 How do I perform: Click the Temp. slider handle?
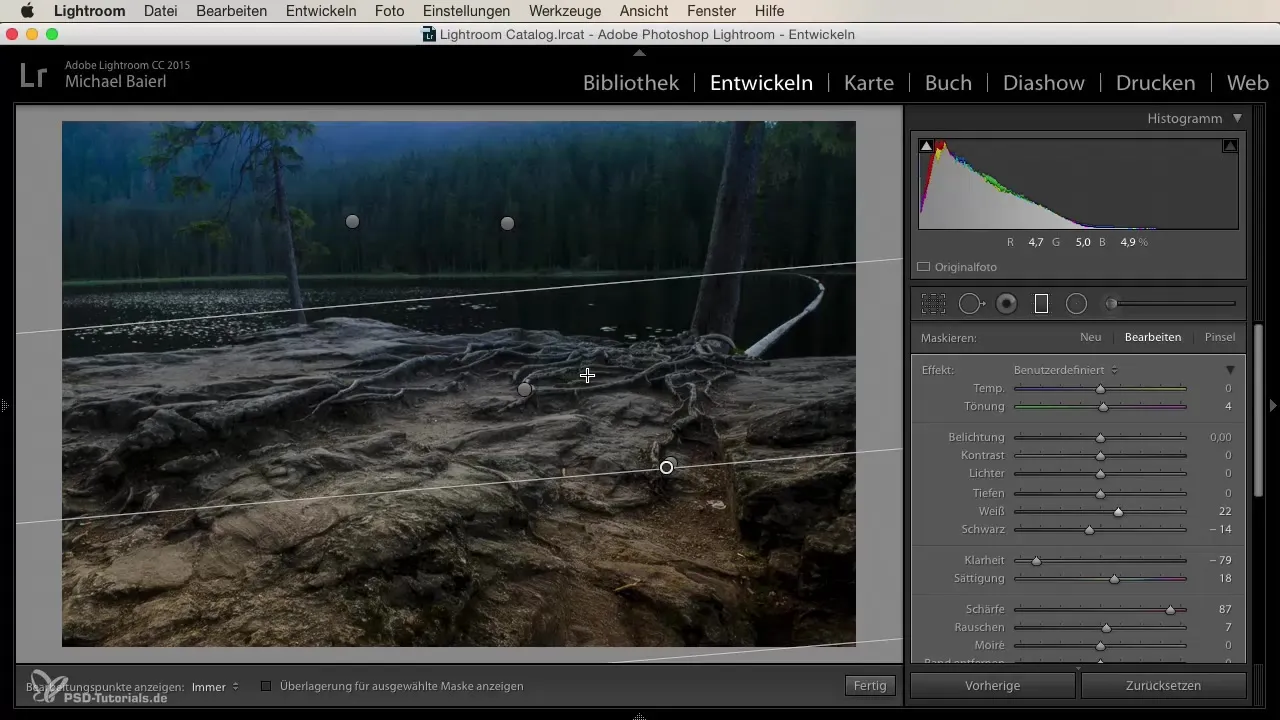[1100, 389]
